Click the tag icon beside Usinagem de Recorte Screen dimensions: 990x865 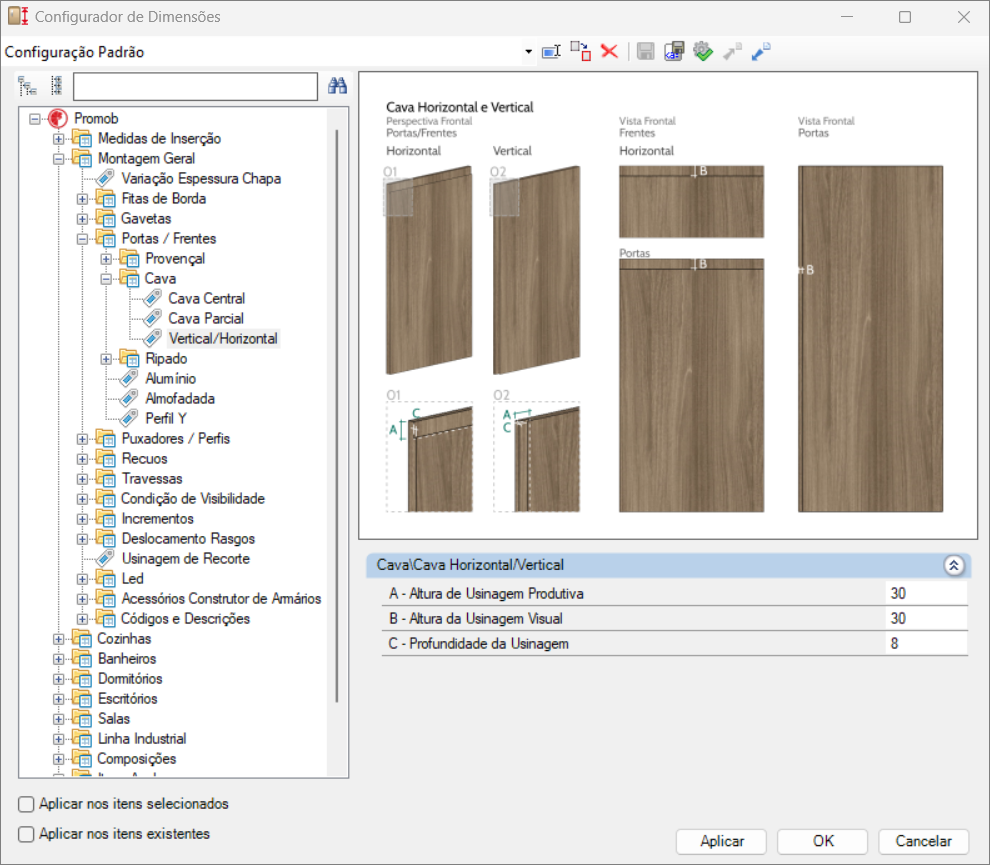[105, 558]
